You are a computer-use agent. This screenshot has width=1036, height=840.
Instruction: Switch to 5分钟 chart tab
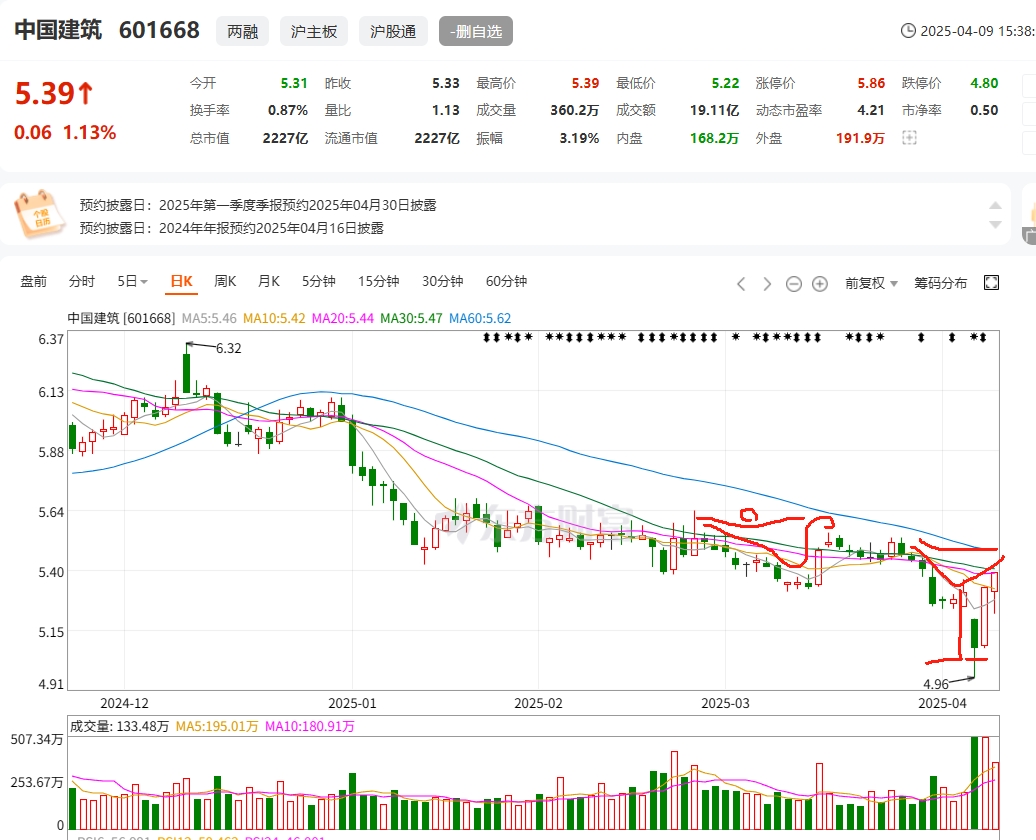(319, 282)
